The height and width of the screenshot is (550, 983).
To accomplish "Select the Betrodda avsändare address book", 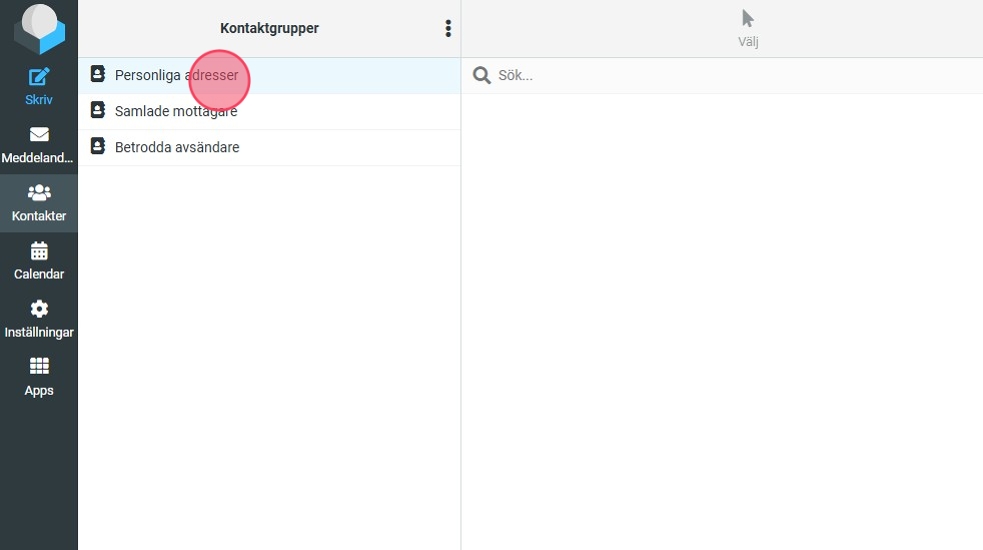I will (x=176, y=147).
